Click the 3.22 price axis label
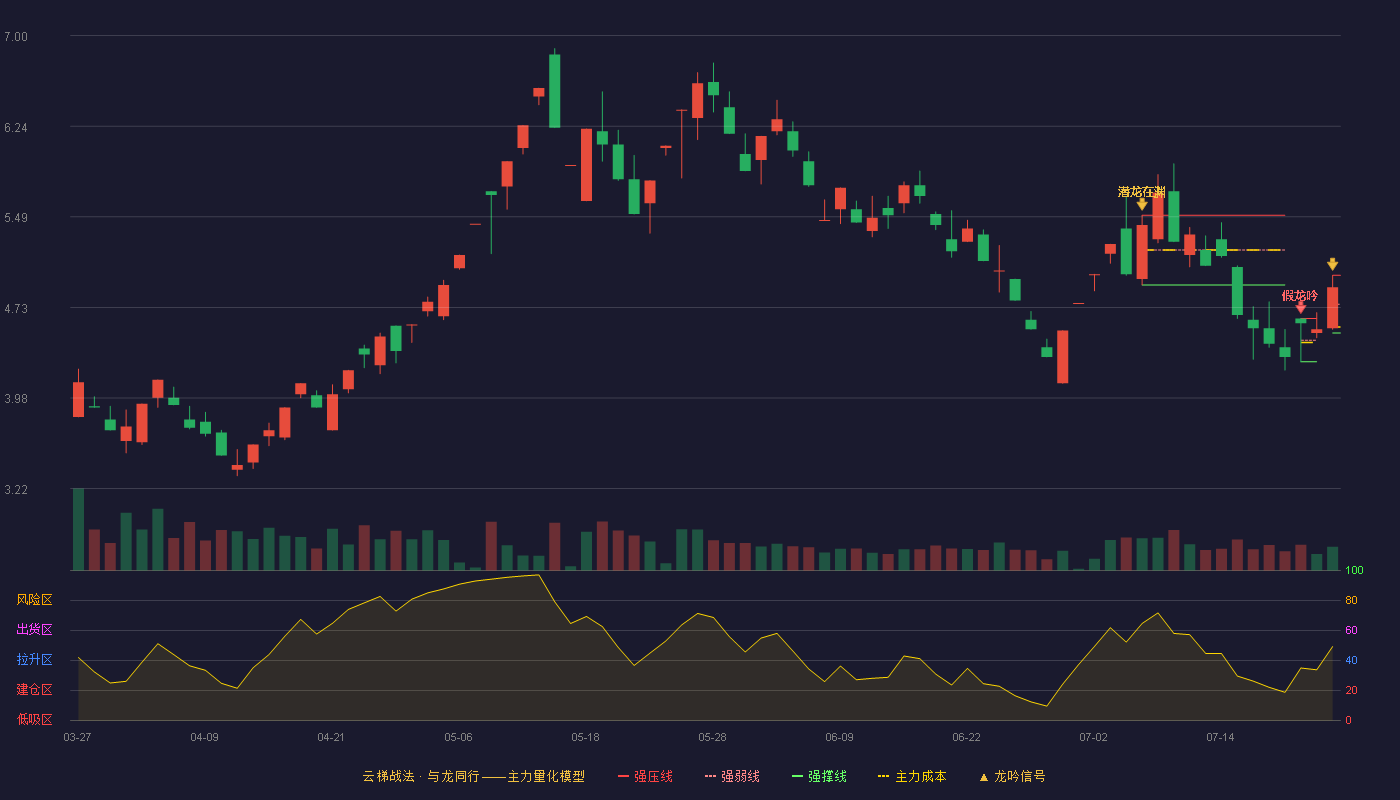Viewport: 1400px width, 800px height. pos(16,490)
